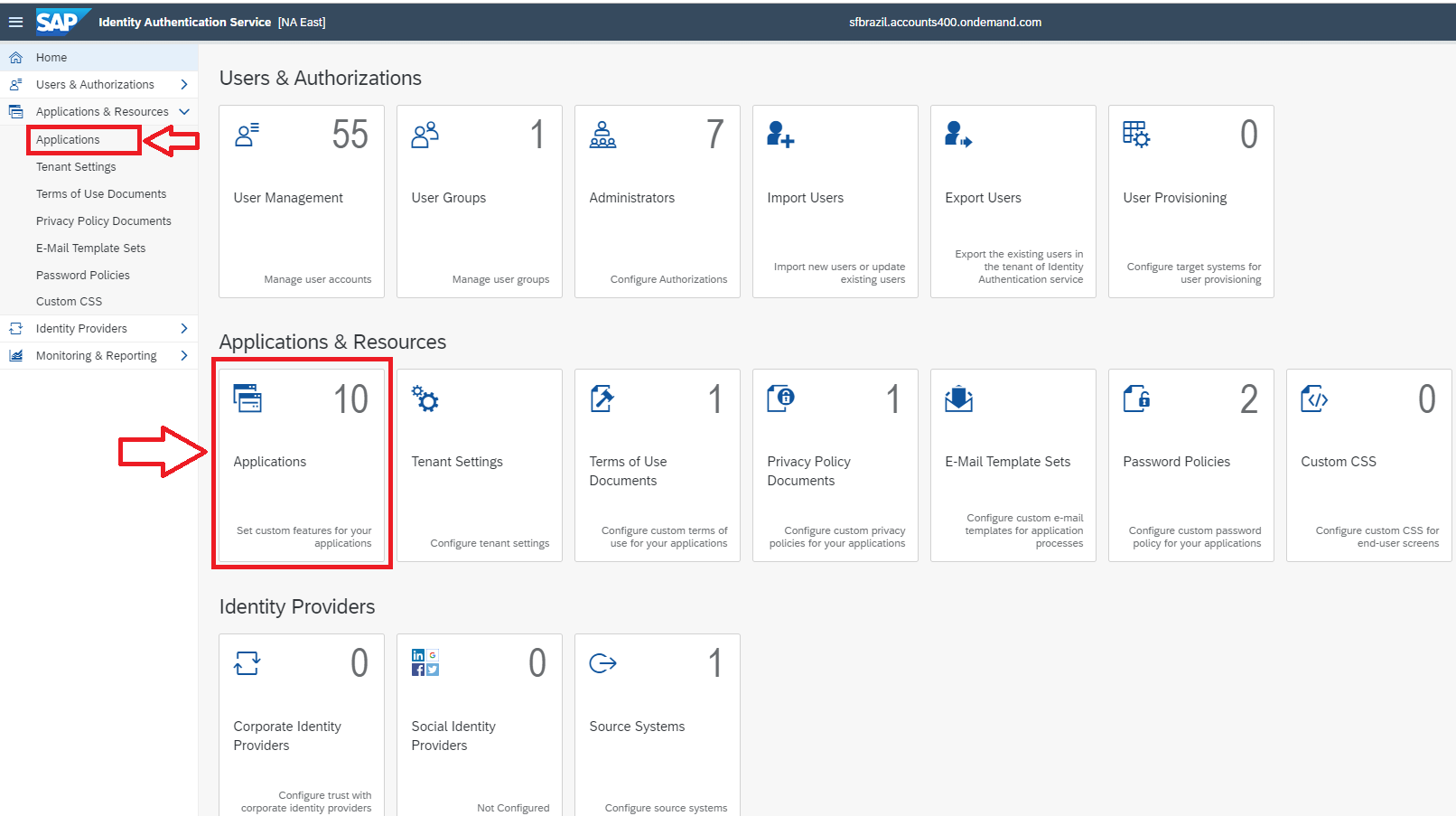
Task: Click the Privacy Policy Documents icon
Action: tap(780, 399)
